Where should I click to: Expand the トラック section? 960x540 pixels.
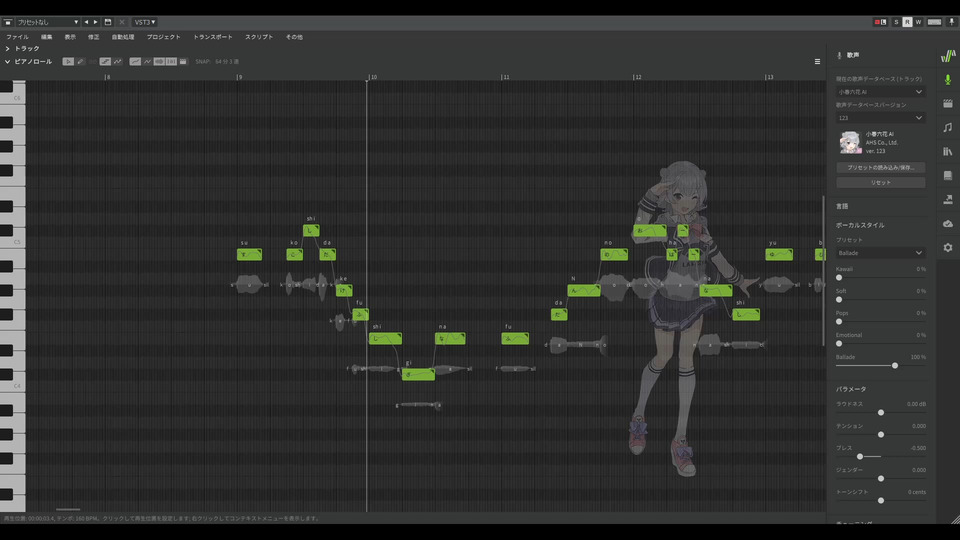7,48
